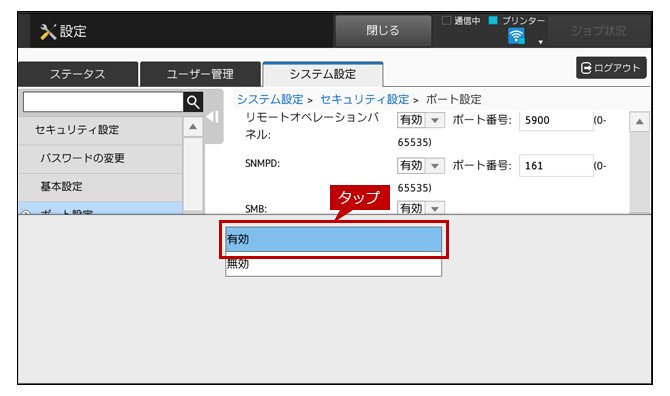The image size is (670, 396).
Task: Choose 無効 in the dropdown list
Action: (x=333, y=264)
